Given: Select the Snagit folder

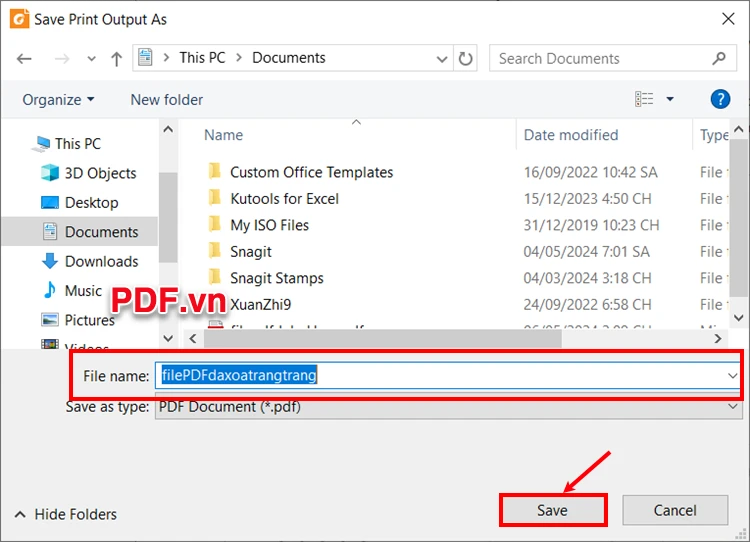Looking at the screenshot, I should pyautogui.click(x=251, y=252).
